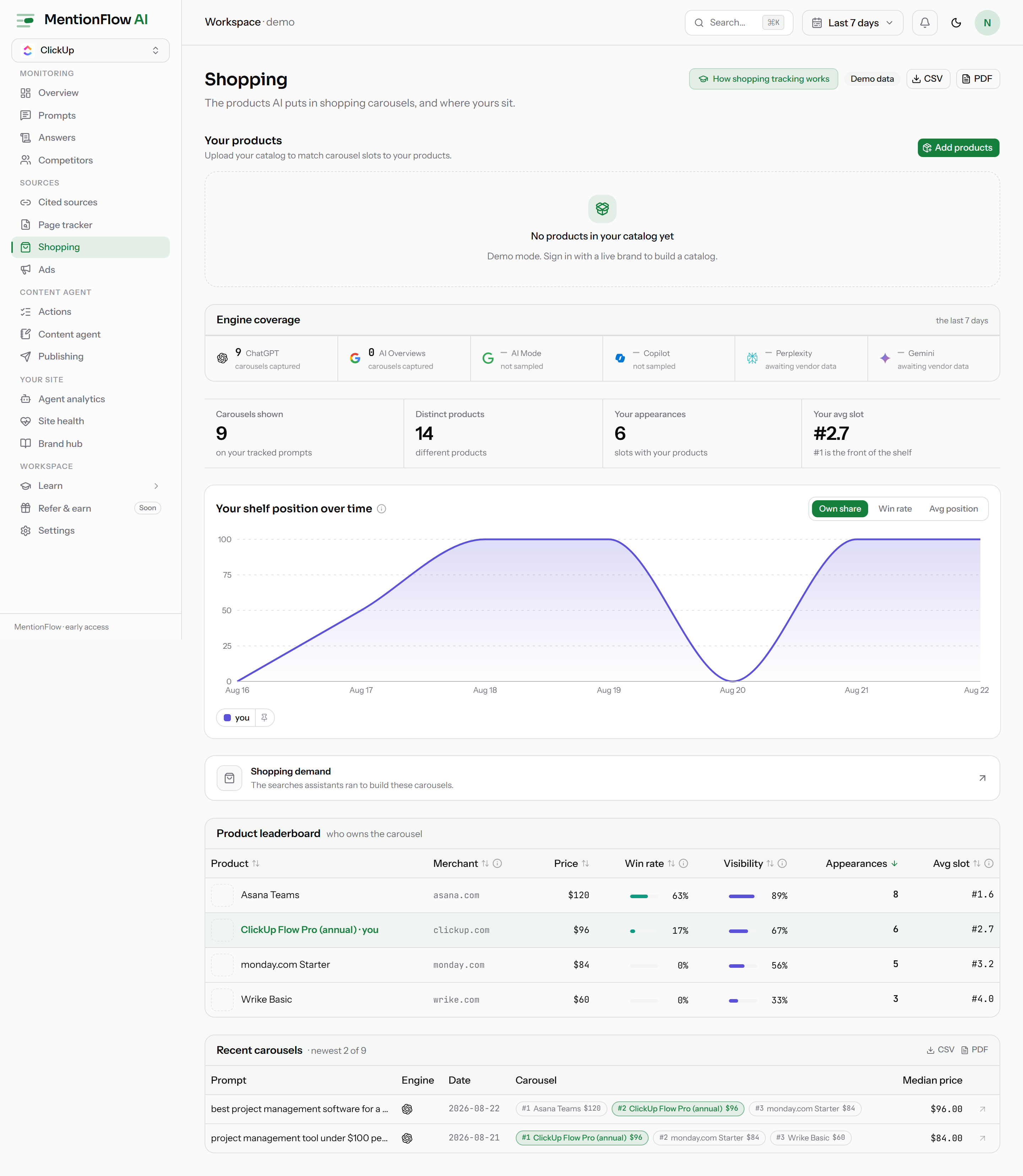Click the Shopping demand bag icon
Screen dimensions: 1023x1176
pyautogui.click(x=229, y=778)
